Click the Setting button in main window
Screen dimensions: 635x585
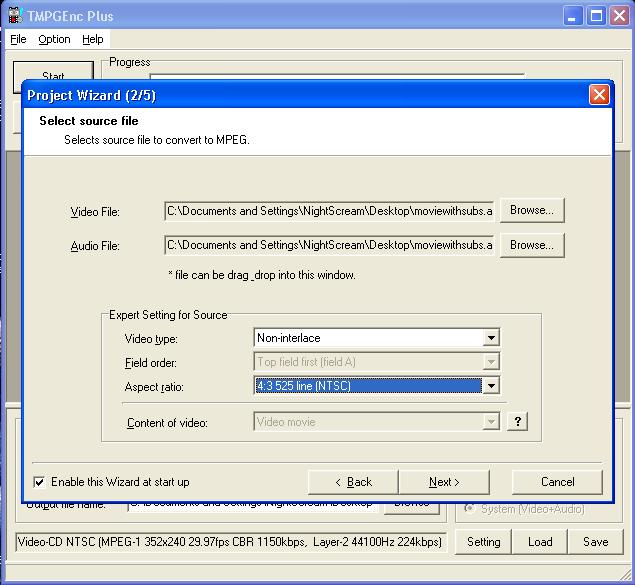coord(484,542)
